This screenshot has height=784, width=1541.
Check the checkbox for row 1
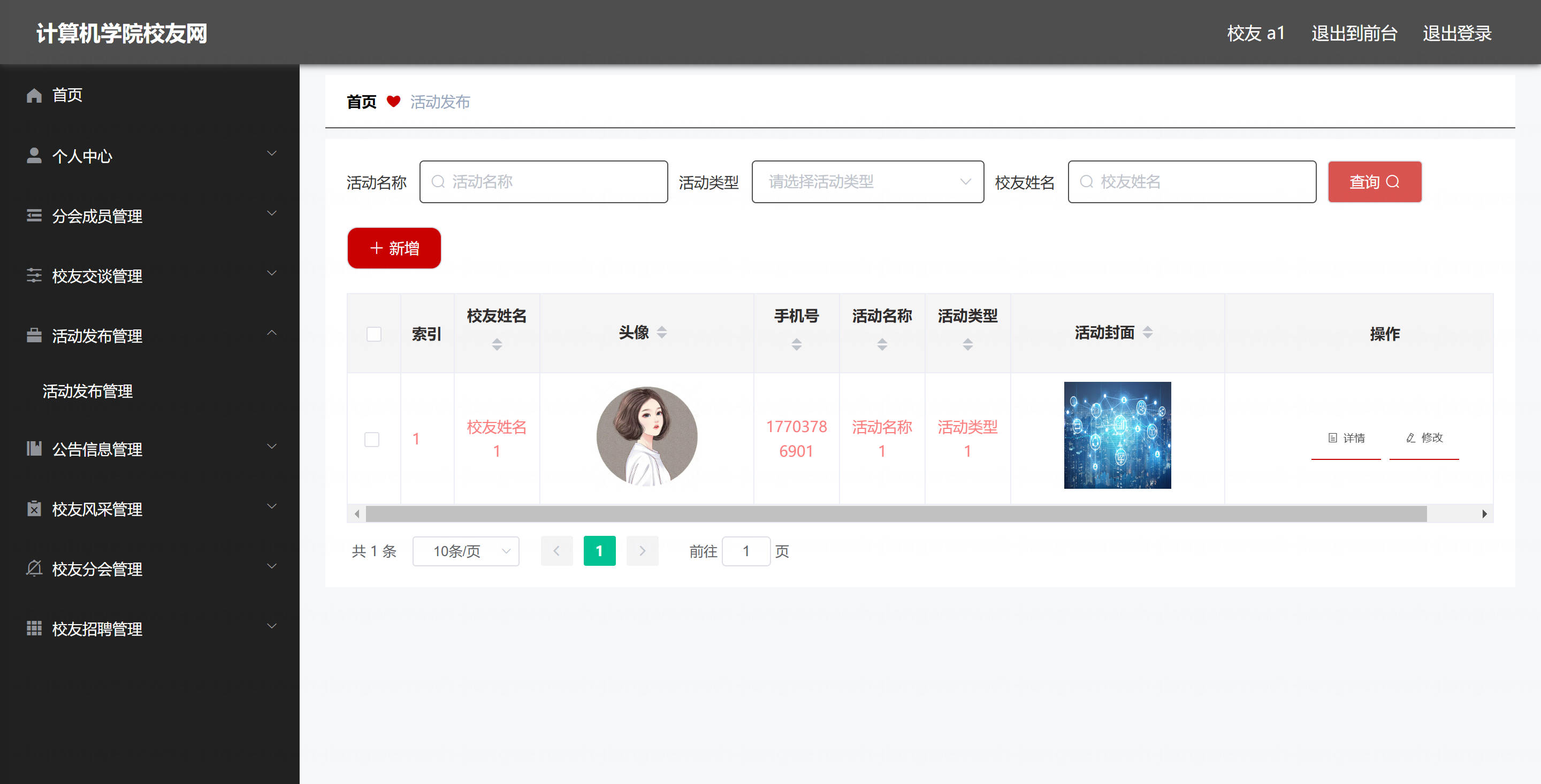(x=372, y=440)
